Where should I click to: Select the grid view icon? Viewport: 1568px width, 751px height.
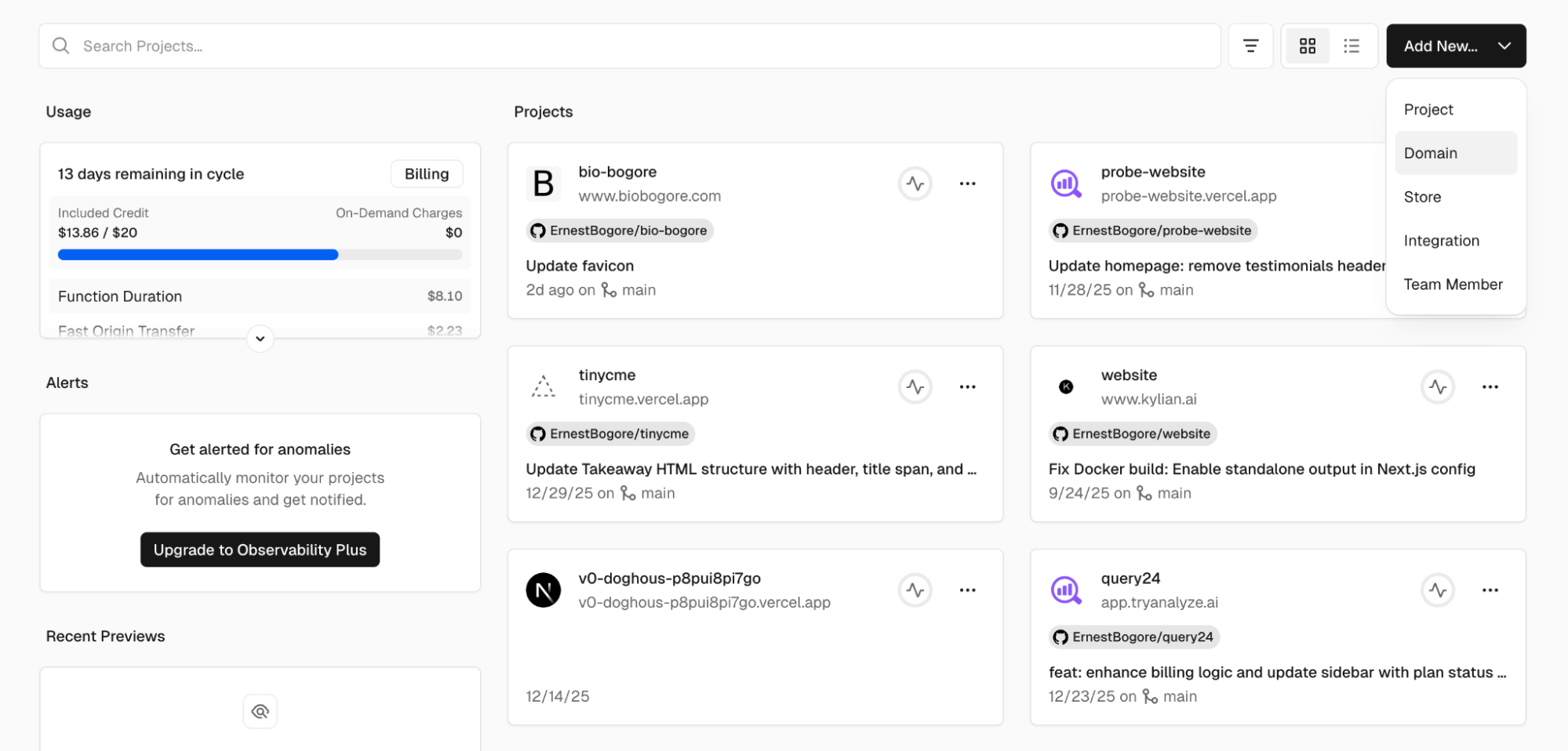pyautogui.click(x=1306, y=45)
